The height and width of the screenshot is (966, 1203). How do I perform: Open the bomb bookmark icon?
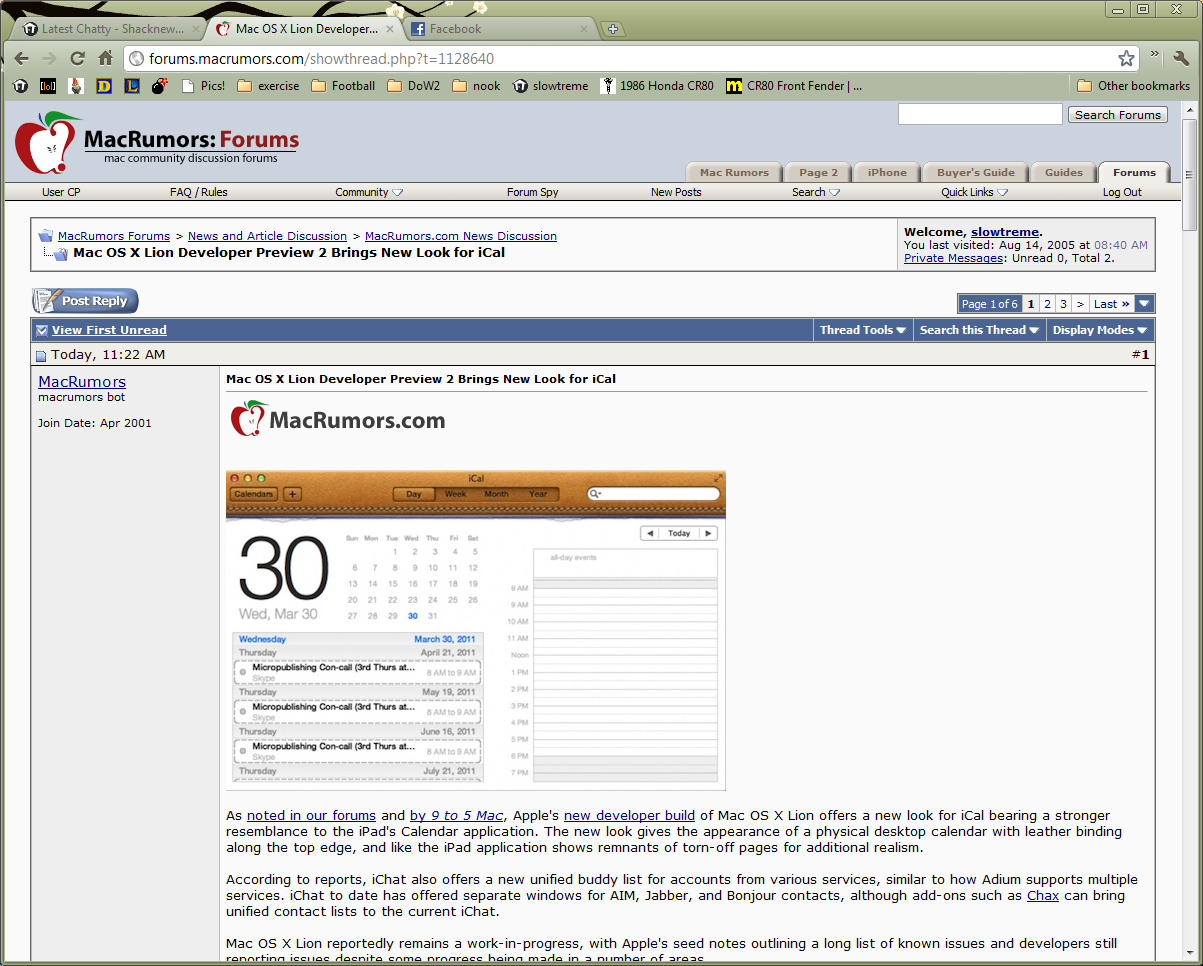pos(160,86)
